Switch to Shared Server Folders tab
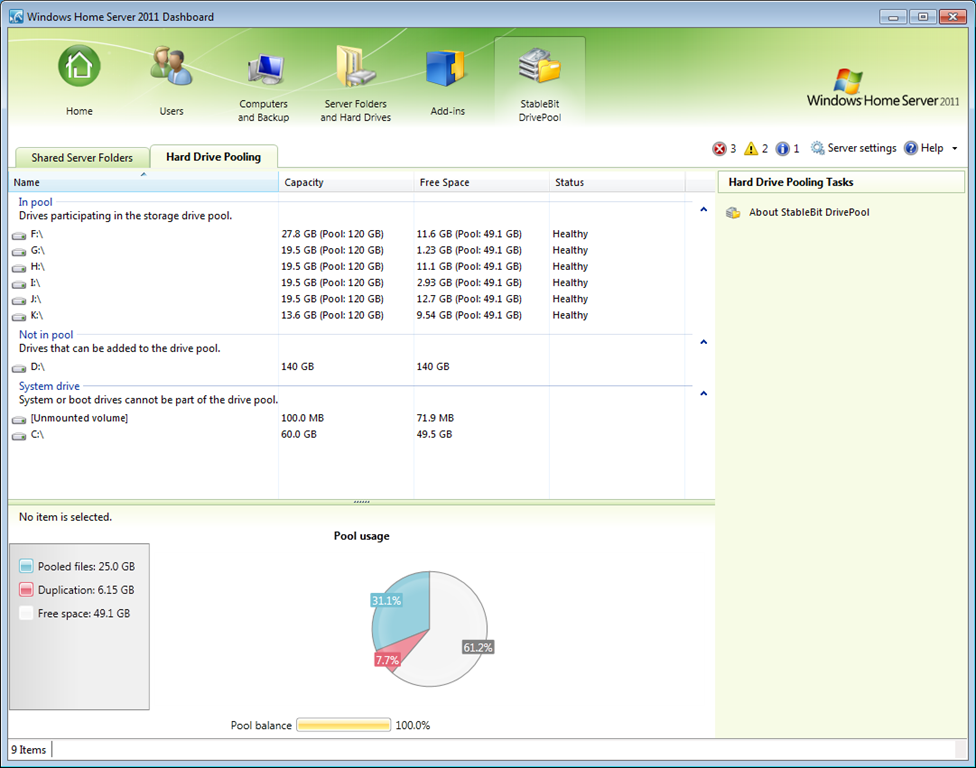This screenshot has width=976, height=768. click(x=82, y=158)
